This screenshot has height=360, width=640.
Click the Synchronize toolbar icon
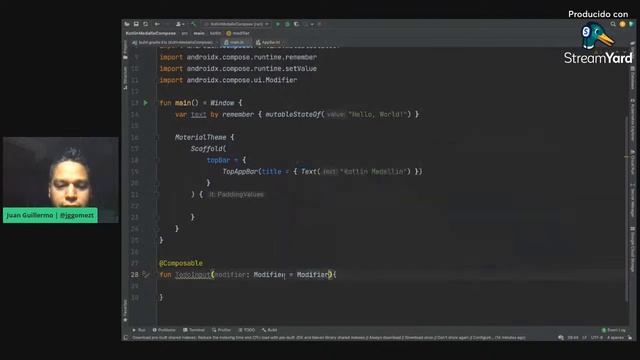click(146, 24)
